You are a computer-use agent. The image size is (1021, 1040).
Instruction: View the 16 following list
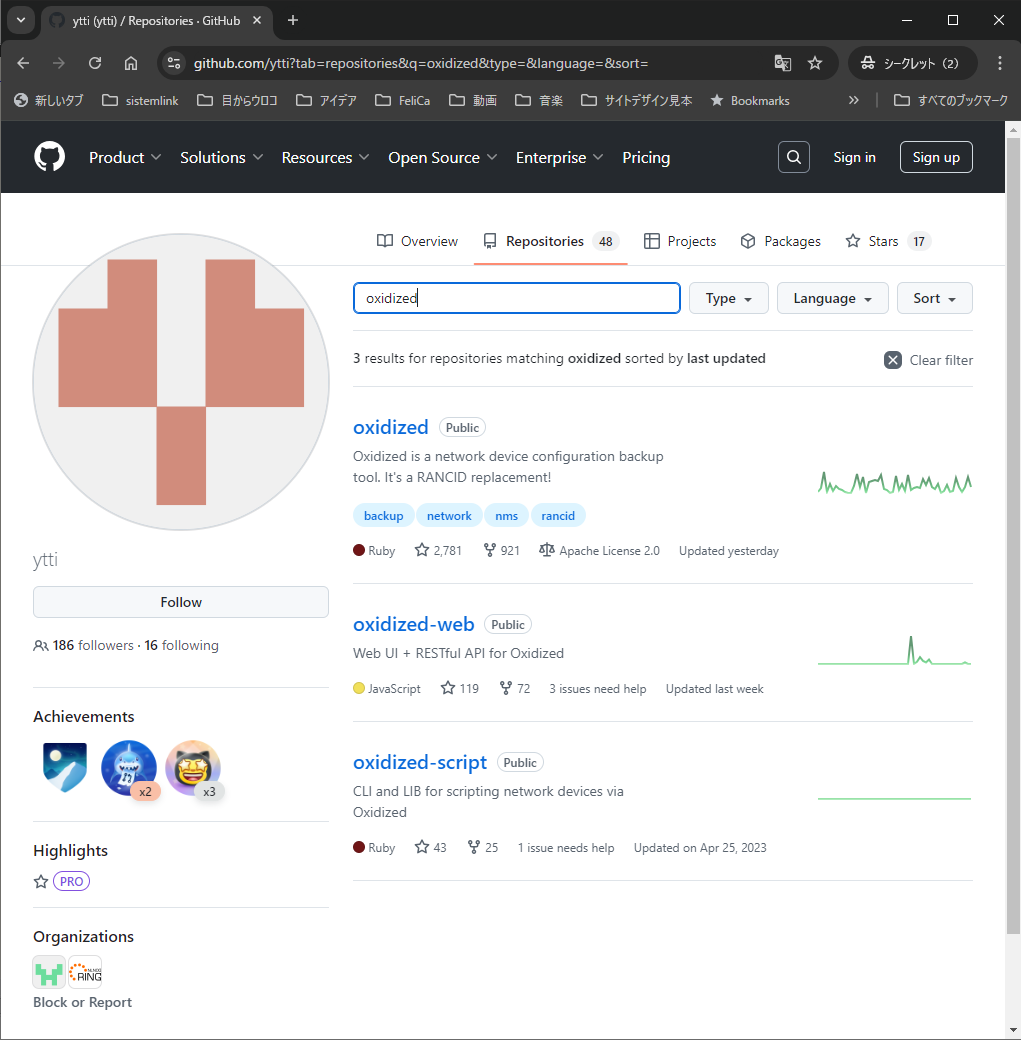pos(181,645)
